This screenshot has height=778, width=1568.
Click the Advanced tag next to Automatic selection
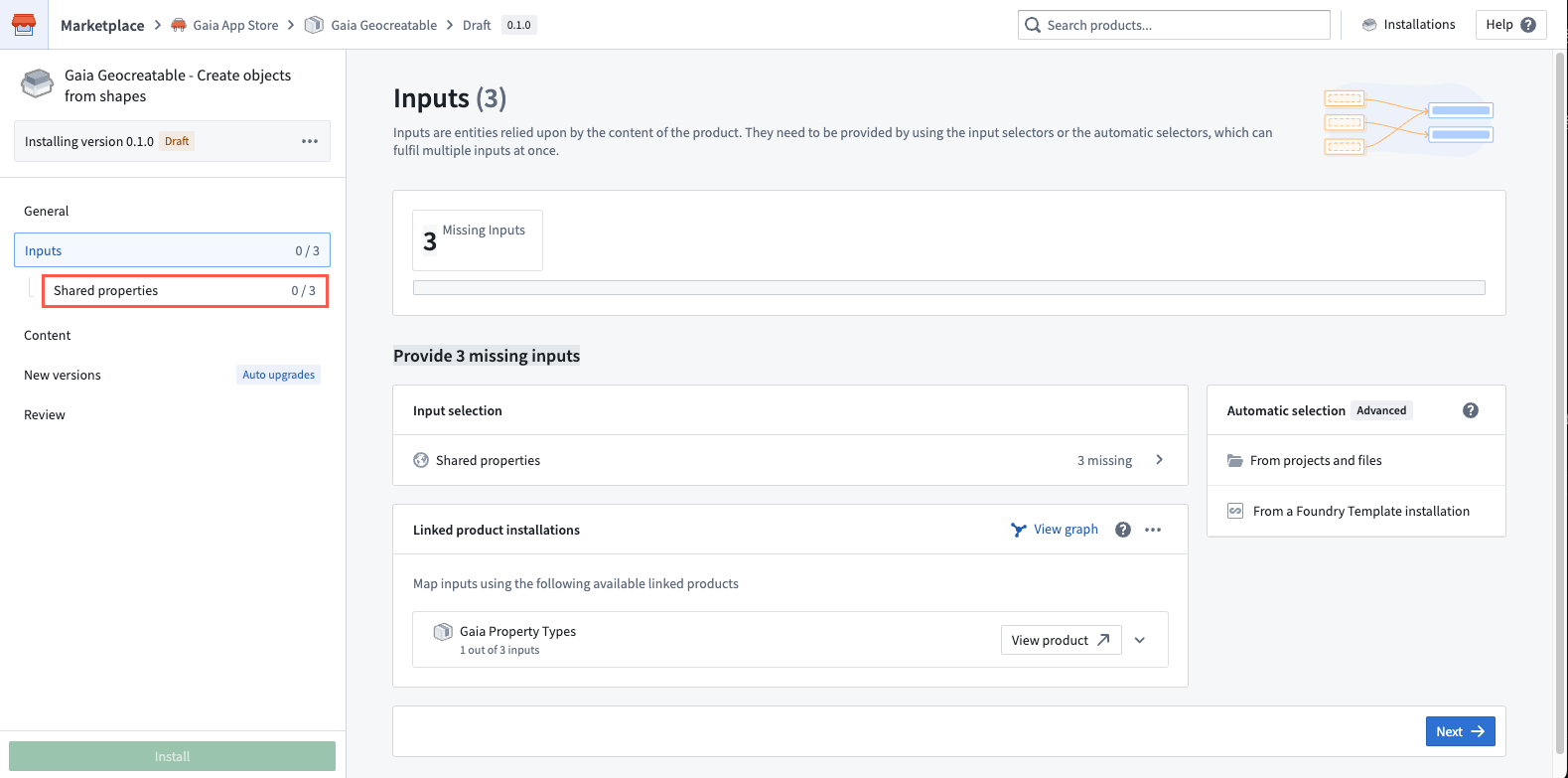click(x=1381, y=410)
